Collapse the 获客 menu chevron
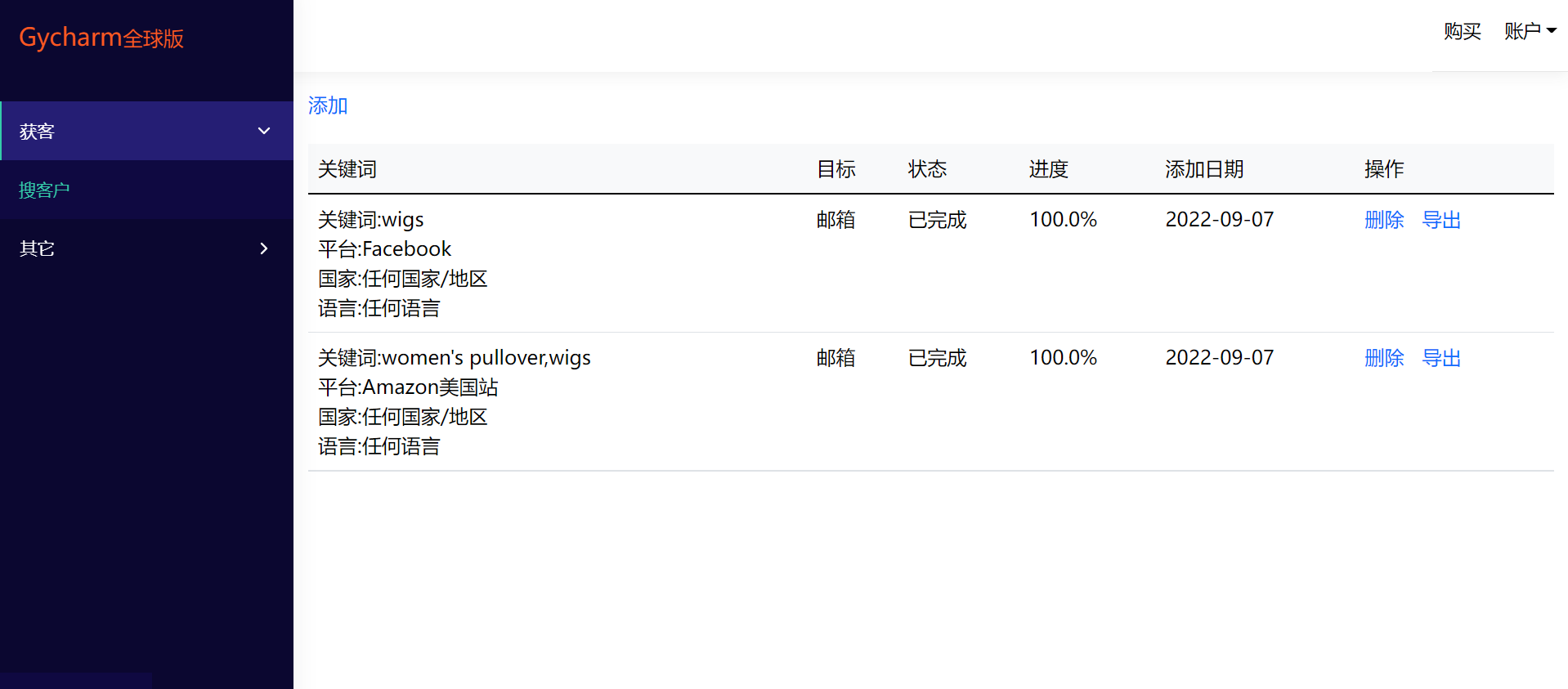 pyautogui.click(x=263, y=131)
